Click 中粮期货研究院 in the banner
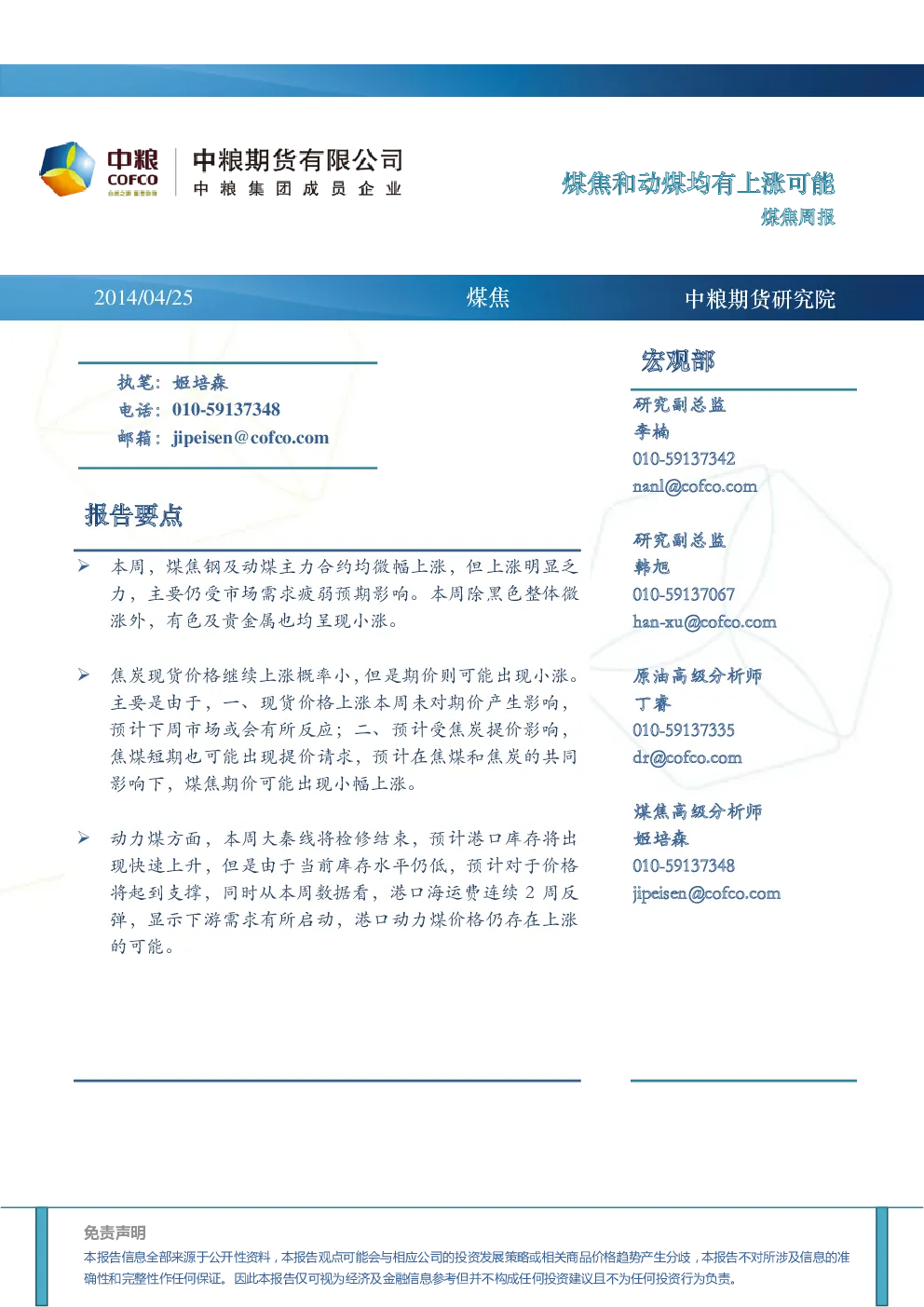 coord(760,299)
